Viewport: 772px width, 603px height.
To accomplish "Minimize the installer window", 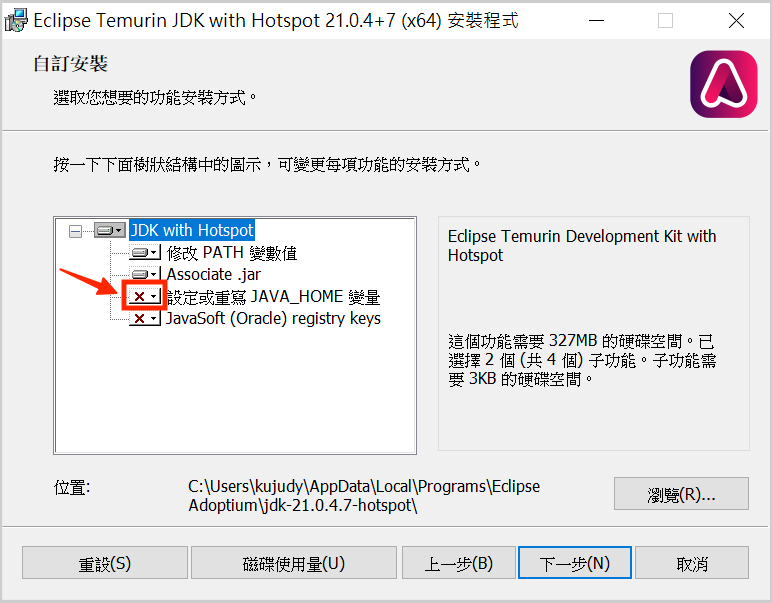I will [x=596, y=21].
